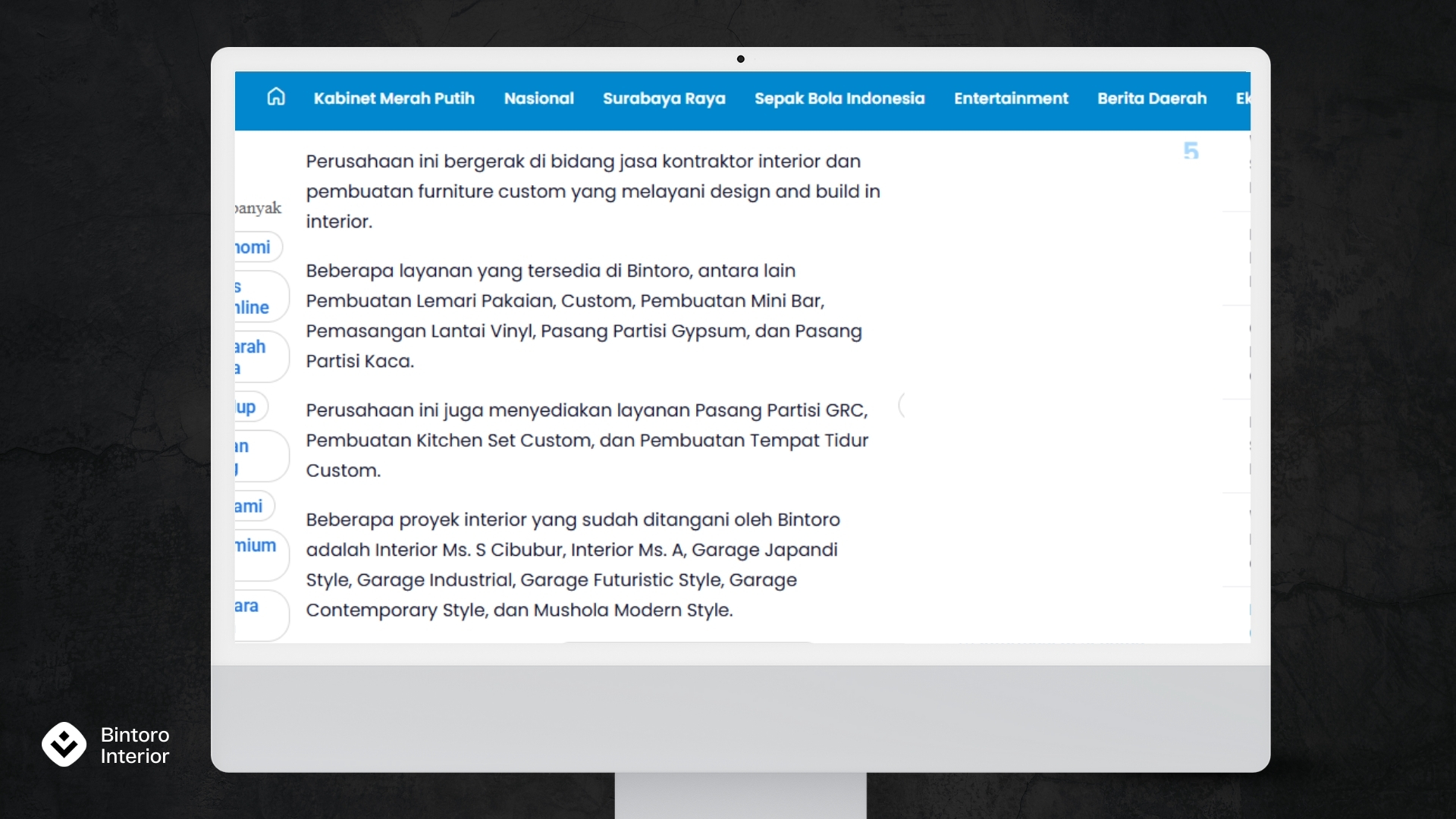
Task: Navigate to Berita Daerah
Action: point(1151,99)
